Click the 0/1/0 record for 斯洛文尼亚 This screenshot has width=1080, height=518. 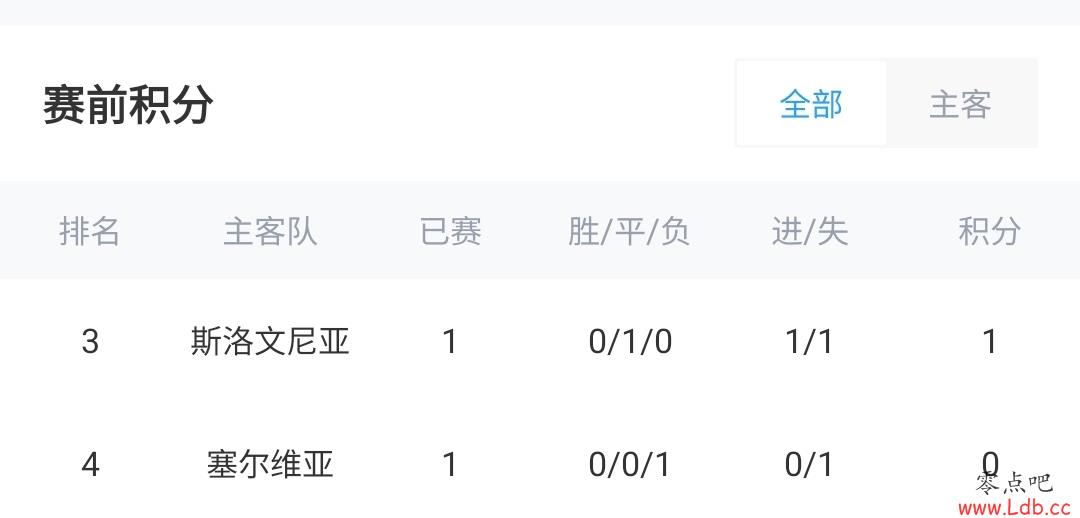coord(630,342)
